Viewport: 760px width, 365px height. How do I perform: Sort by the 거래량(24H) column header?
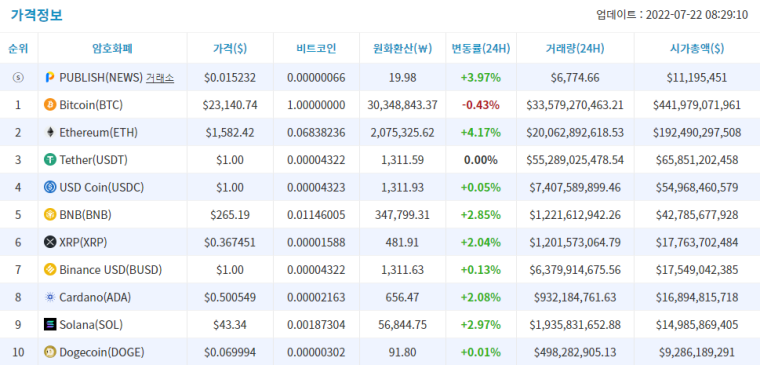coord(575,48)
